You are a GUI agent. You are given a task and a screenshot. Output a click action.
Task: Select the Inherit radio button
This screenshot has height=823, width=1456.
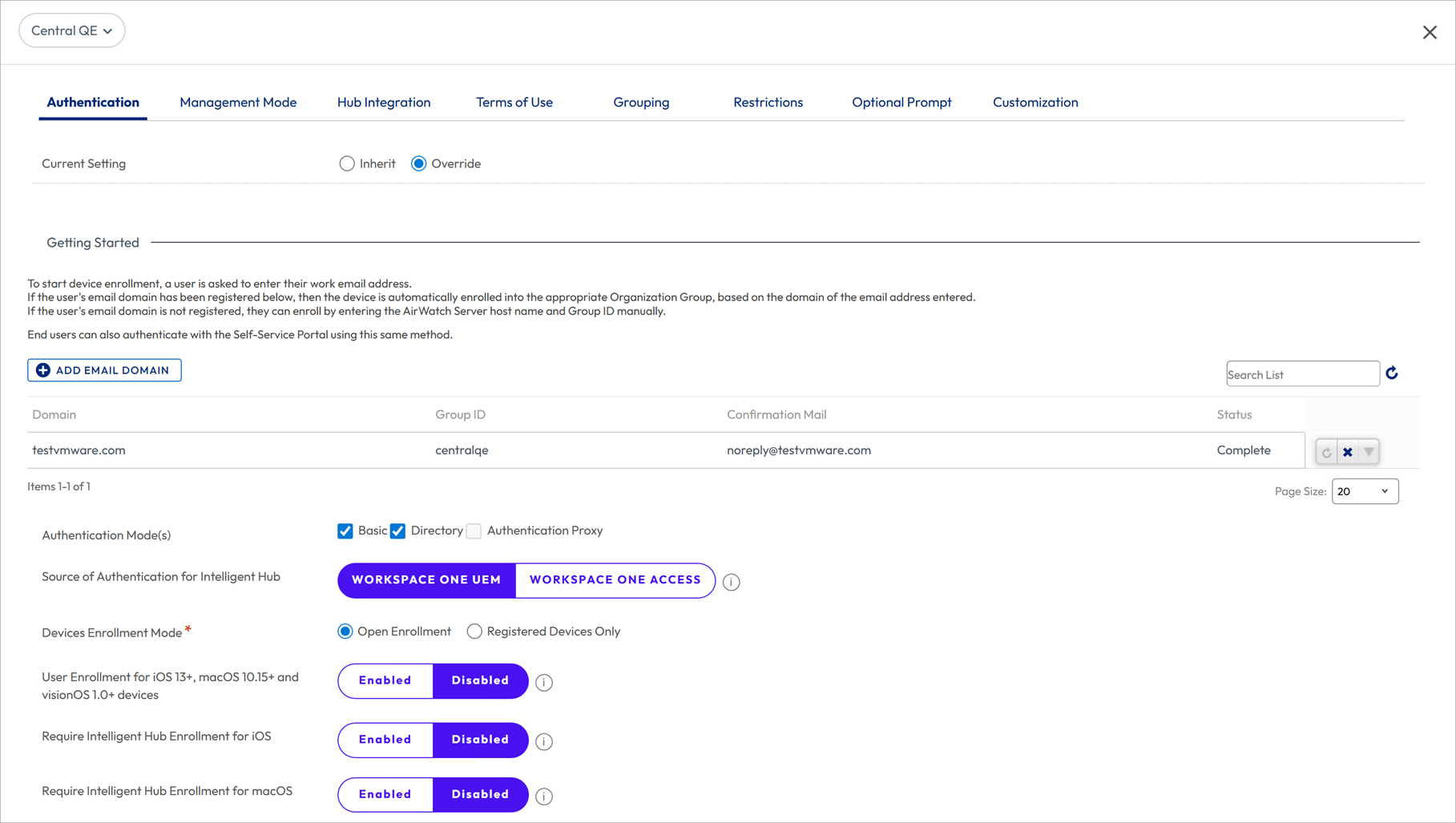coord(346,163)
